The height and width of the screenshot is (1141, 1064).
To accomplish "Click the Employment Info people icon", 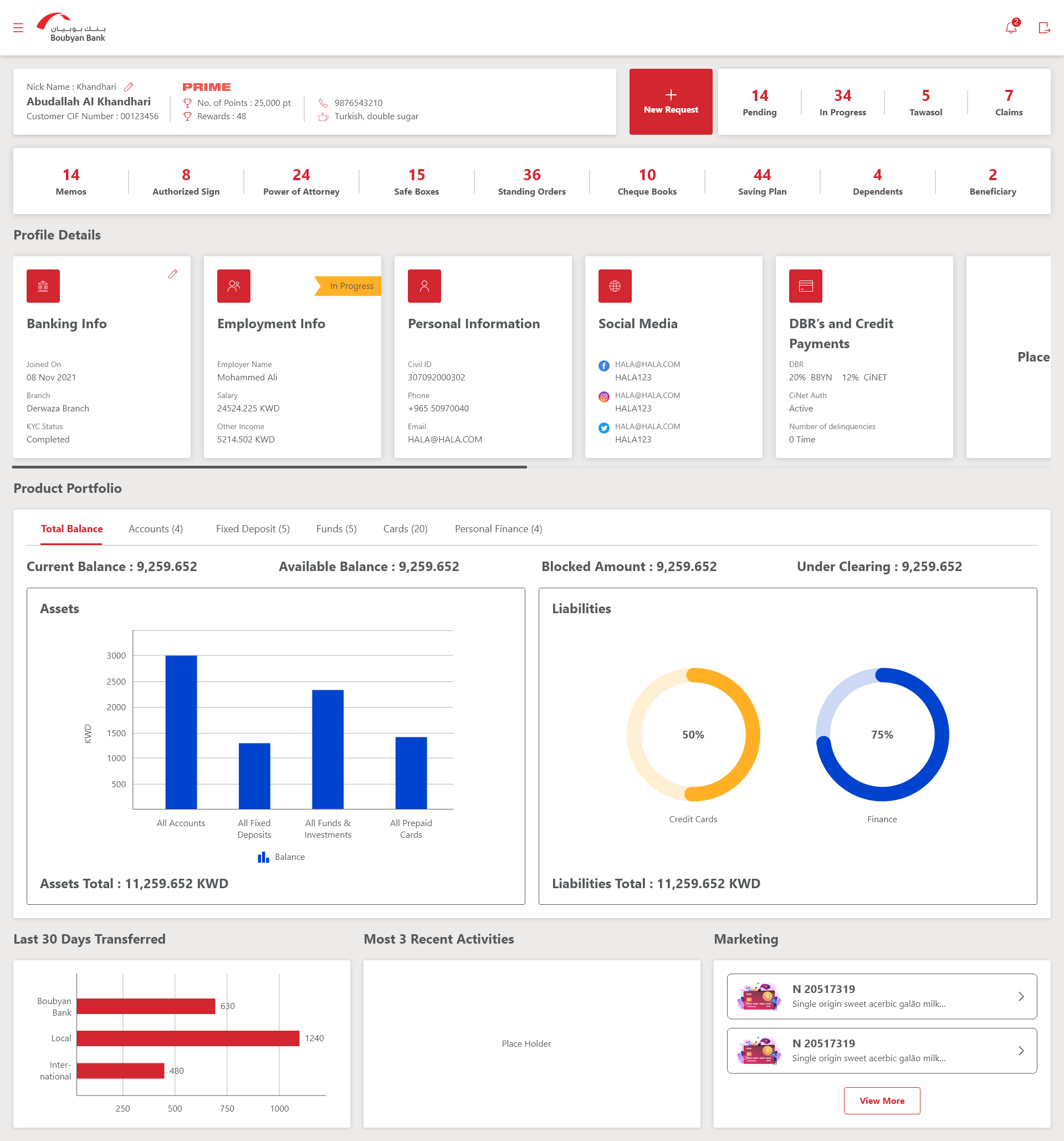I will point(233,286).
